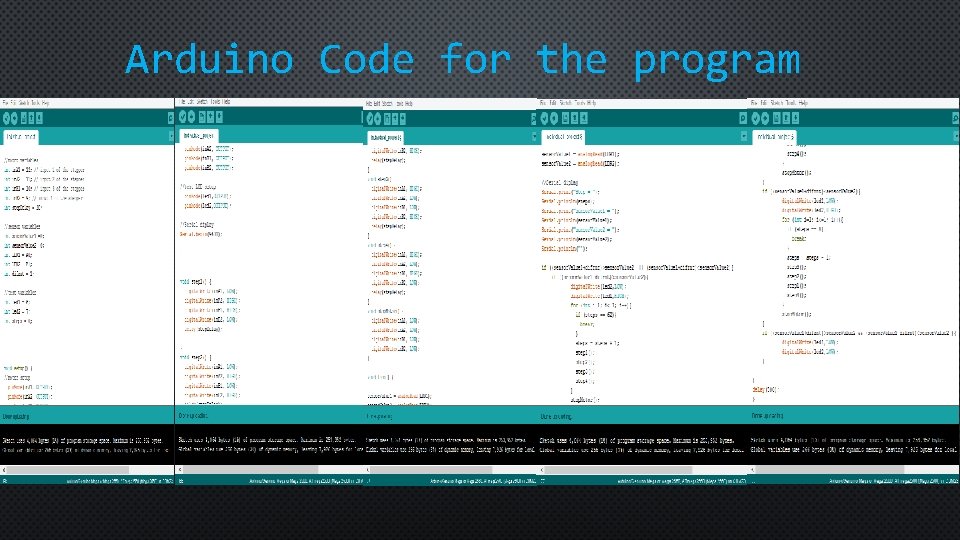Screen dimensions: 960x540
Task: Select the sketch tab in rightmost Arduino window
Action: click(x=774, y=137)
